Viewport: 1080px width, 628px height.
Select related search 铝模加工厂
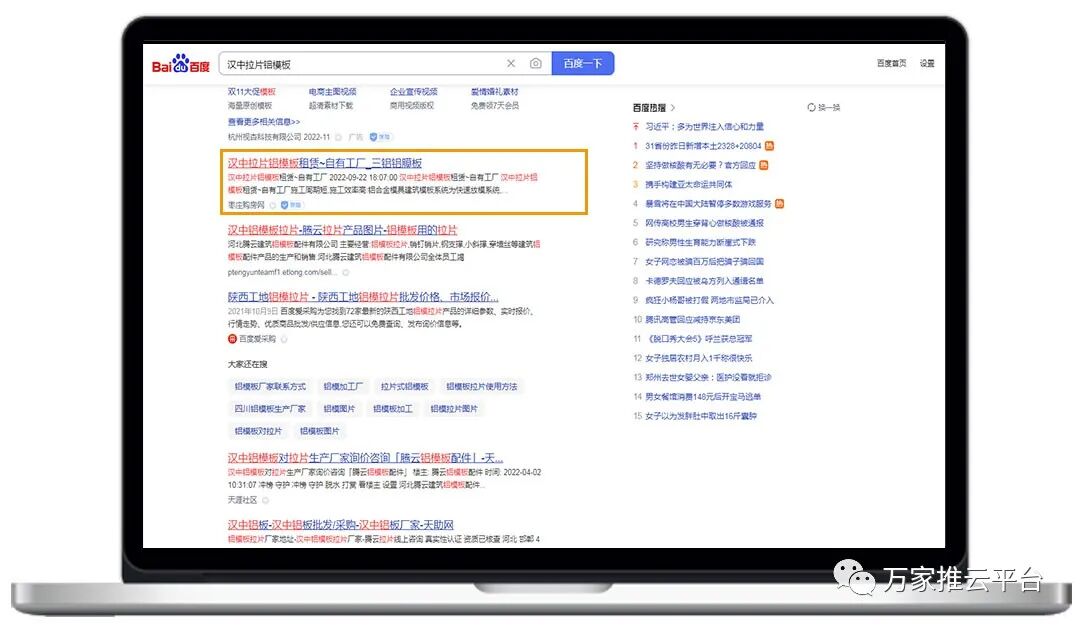pyautogui.click(x=342, y=387)
